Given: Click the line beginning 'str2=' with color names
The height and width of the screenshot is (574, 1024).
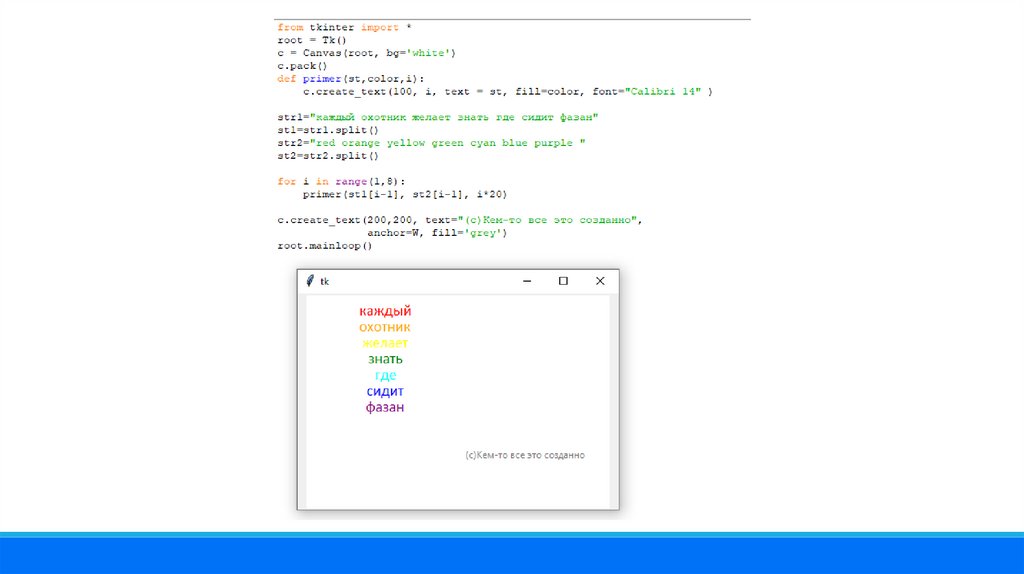Looking at the screenshot, I should (x=431, y=143).
